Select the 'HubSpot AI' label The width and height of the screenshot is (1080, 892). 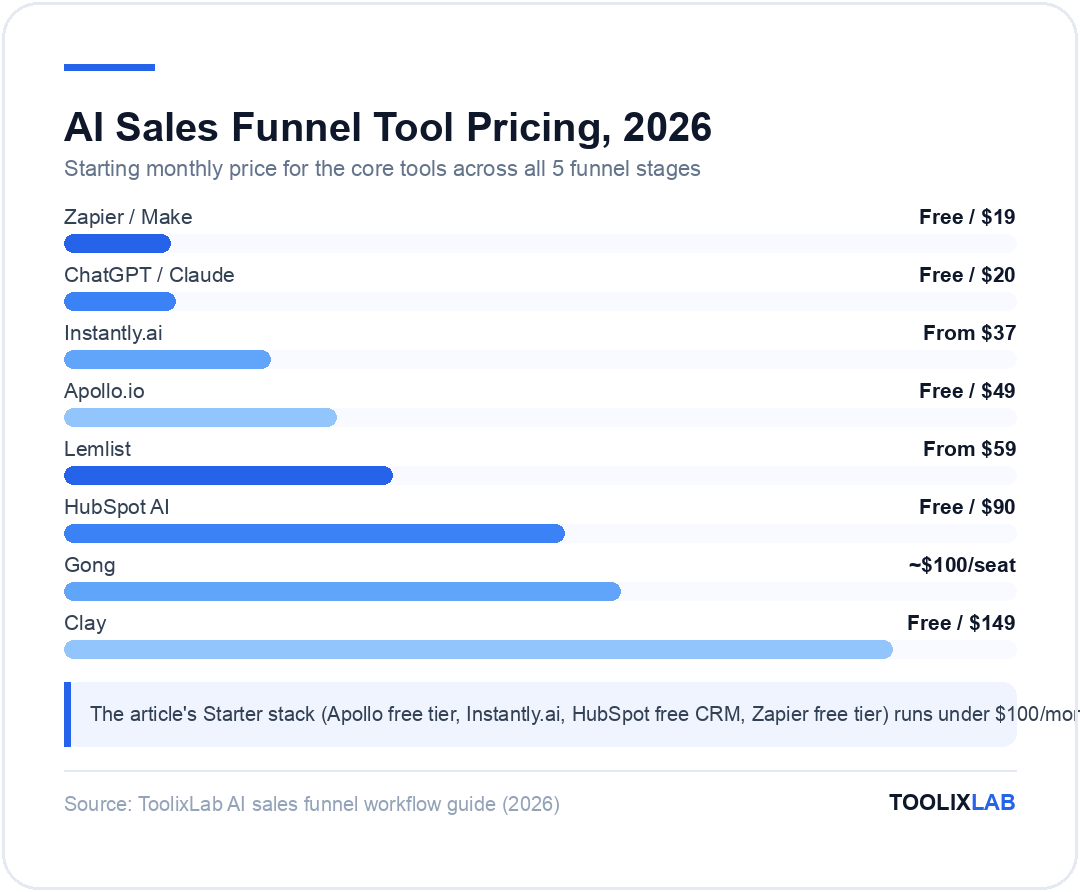tap(116, 507)
